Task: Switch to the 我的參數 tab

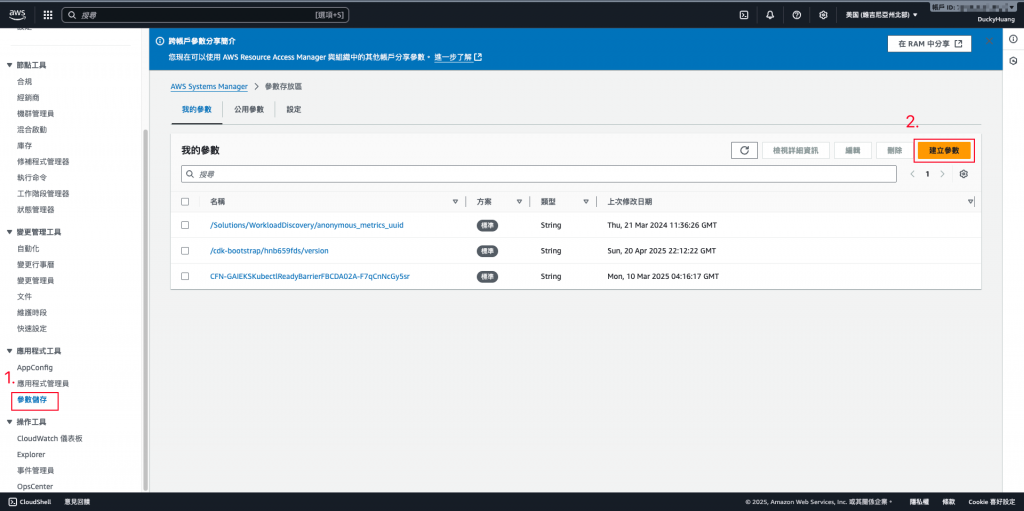Action: pos(197,109)
